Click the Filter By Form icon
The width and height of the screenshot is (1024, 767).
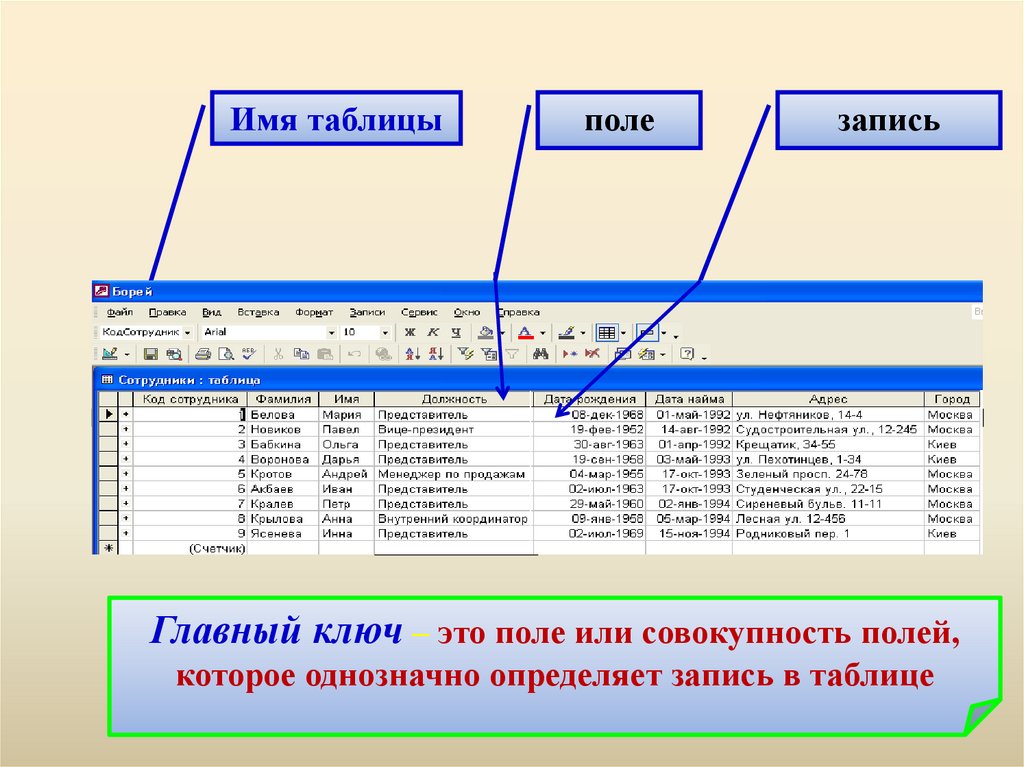(488, 354)
